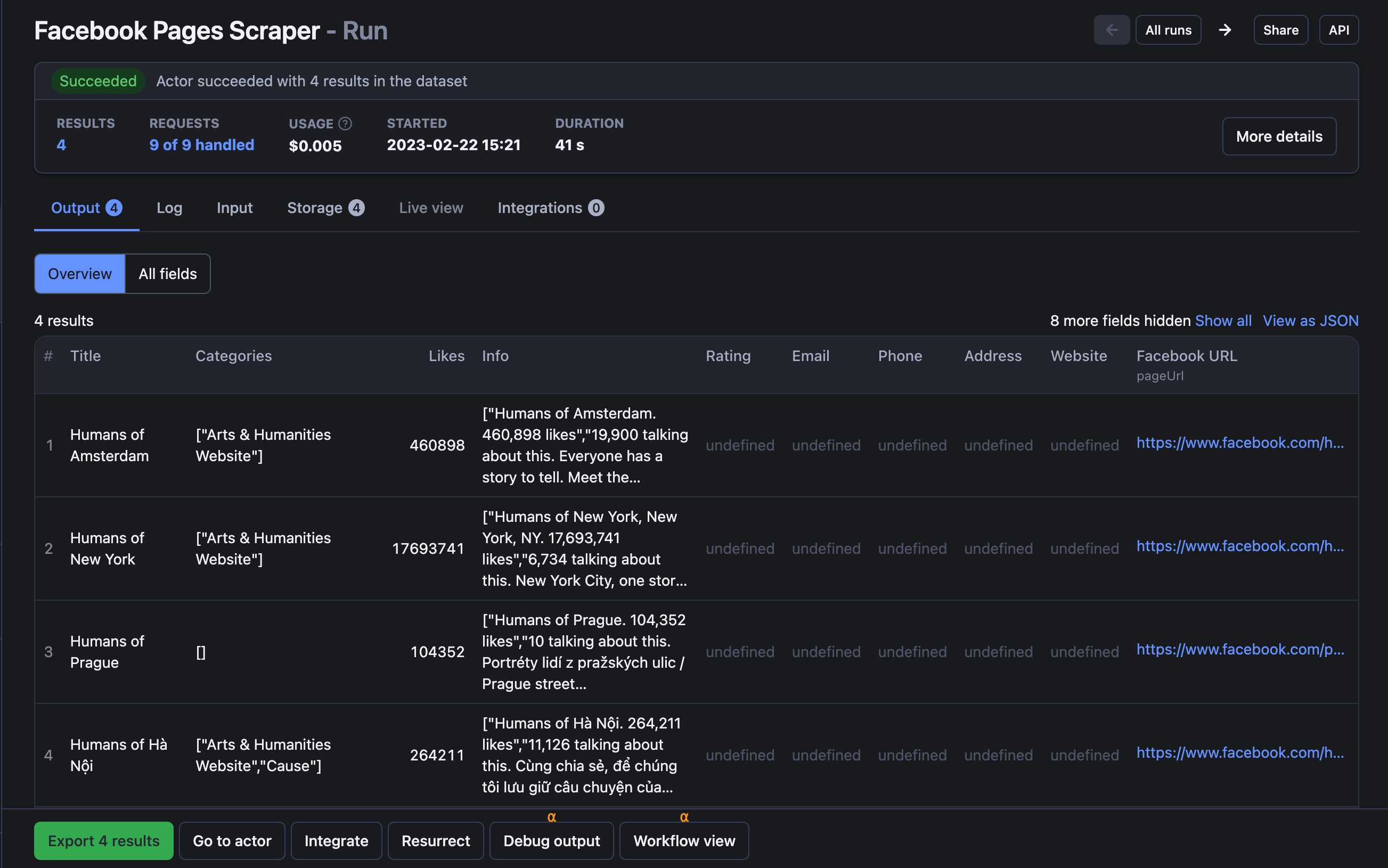Open the 9 of 9 handled requests link
The width and height of the screenshot is (1388, 868).
201,145
